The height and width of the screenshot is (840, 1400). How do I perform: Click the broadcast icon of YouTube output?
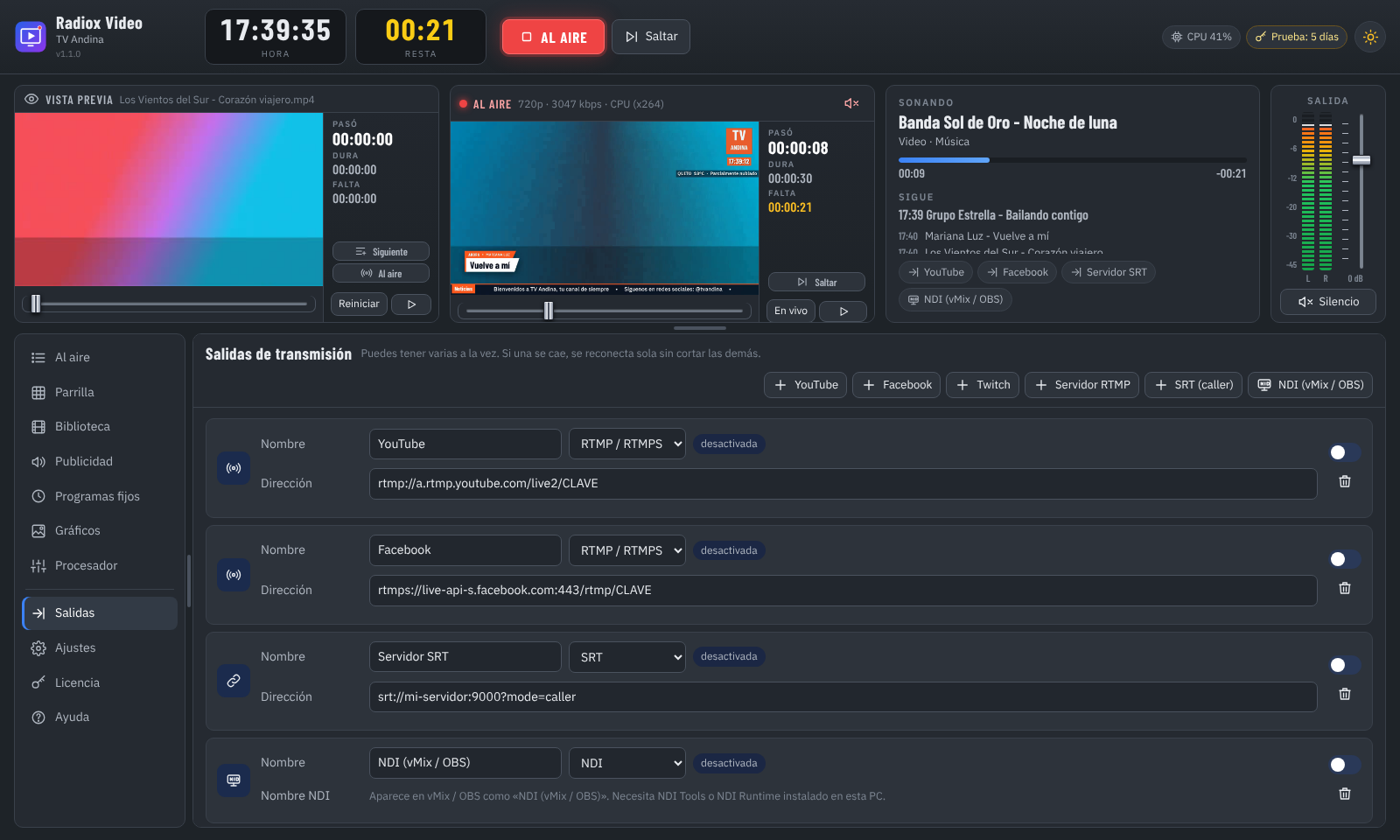(x=234, y=468)
